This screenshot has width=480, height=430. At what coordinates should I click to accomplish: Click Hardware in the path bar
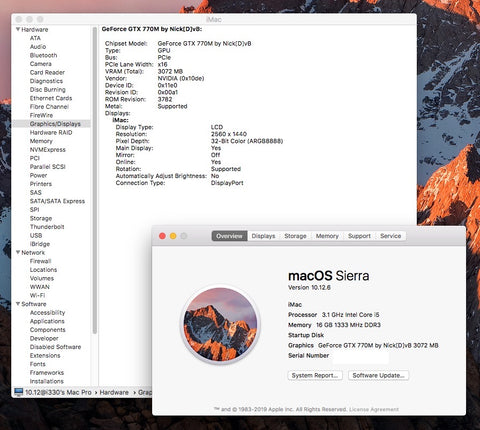pos(114,392)
